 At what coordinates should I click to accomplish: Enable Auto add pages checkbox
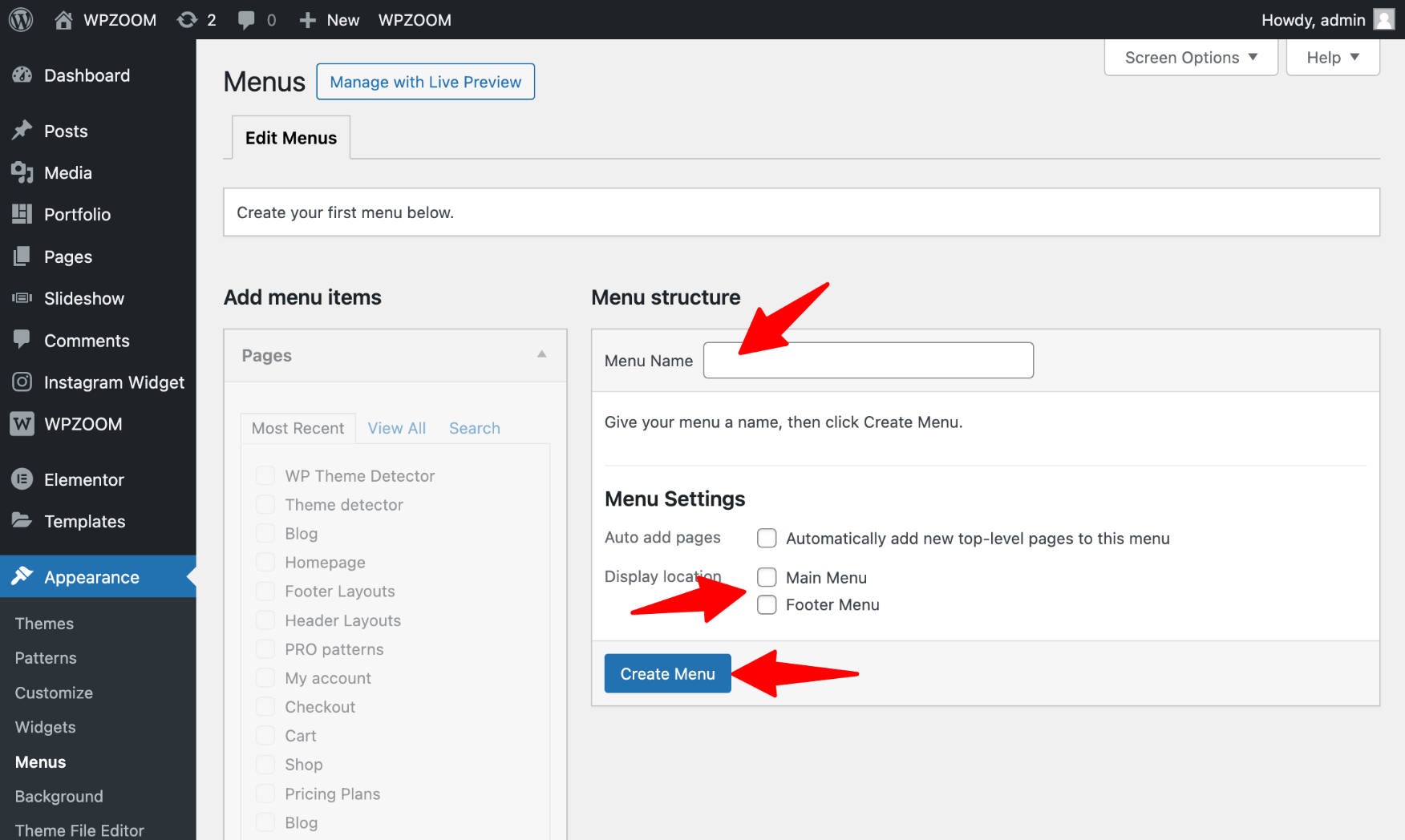tap(767, 538)
